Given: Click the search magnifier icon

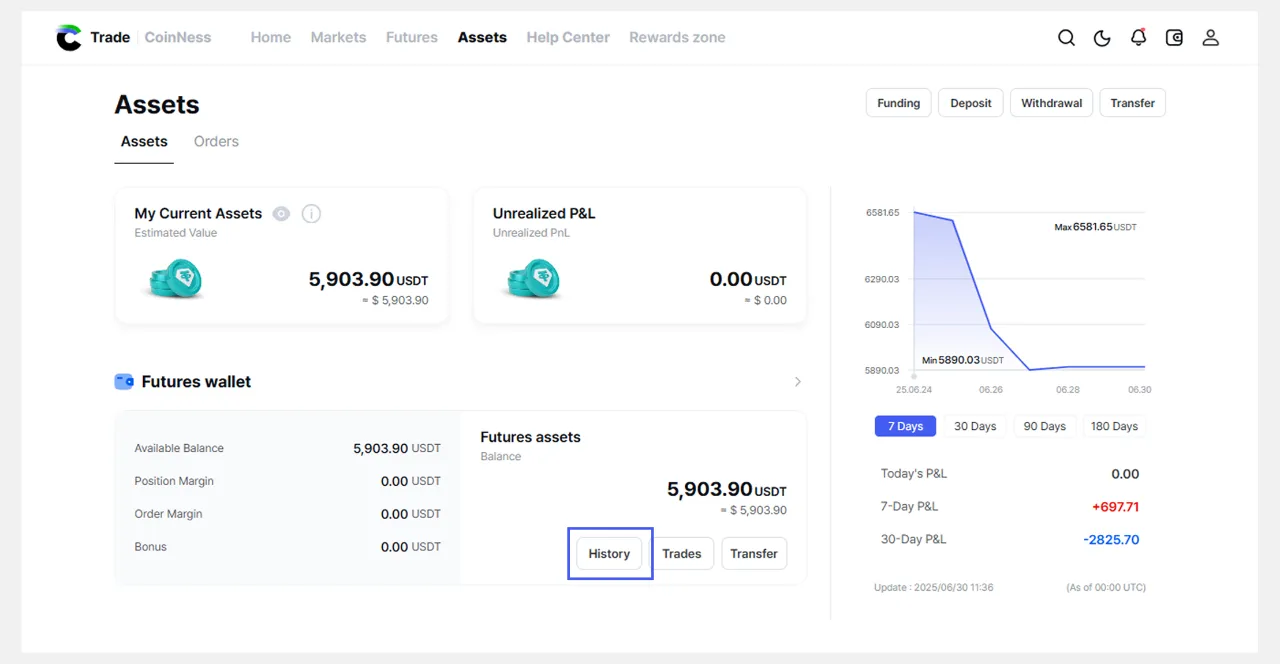Looking at the screenshot, I should point(1066,38).
